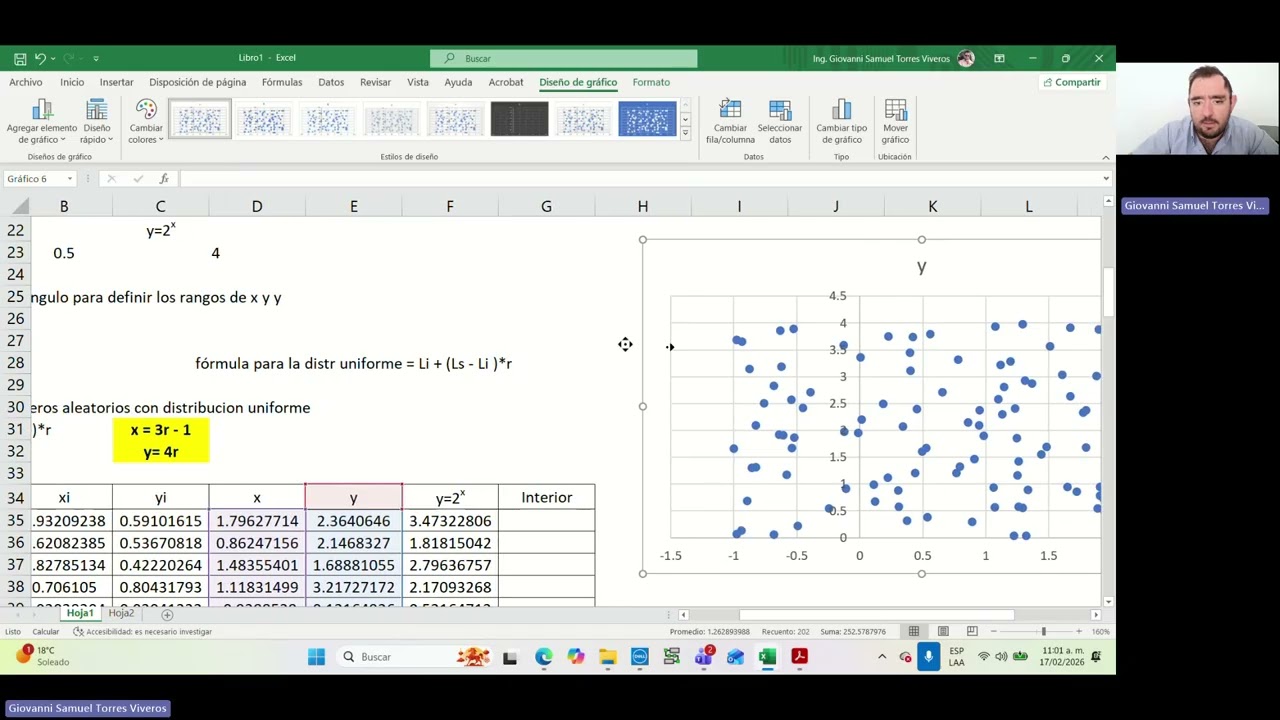The width and height of the screenshot is (1280, 720).
Task: Switch to the Insertar tab
Action: point(116,82)
